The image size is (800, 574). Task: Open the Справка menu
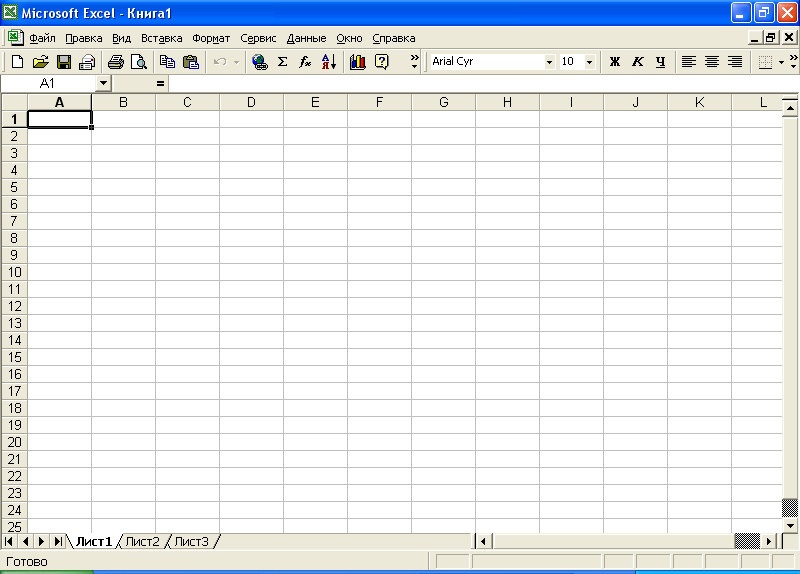393,38
